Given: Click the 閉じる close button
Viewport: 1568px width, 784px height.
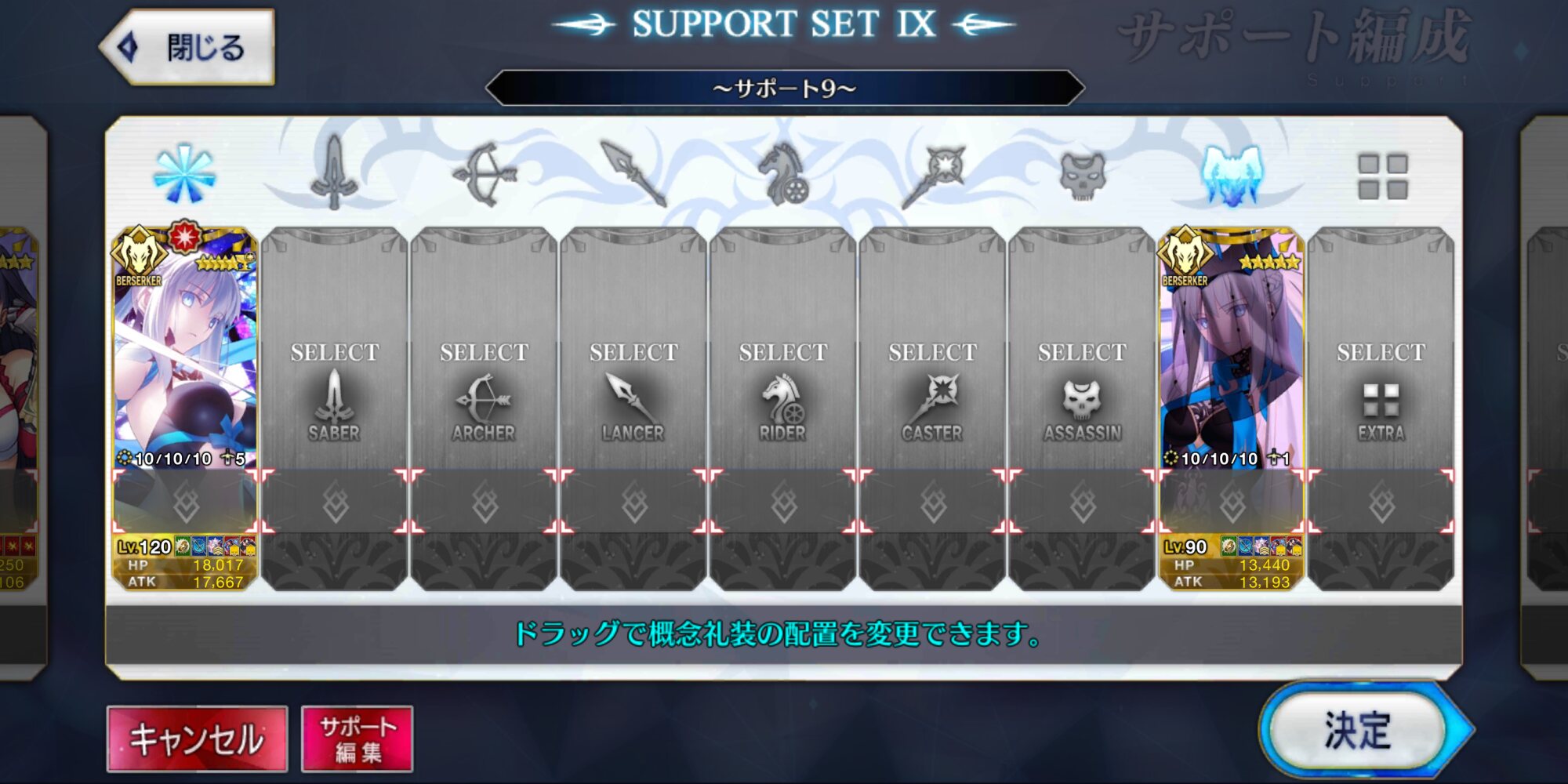Looking at the screenshot, I should [188, 47].
